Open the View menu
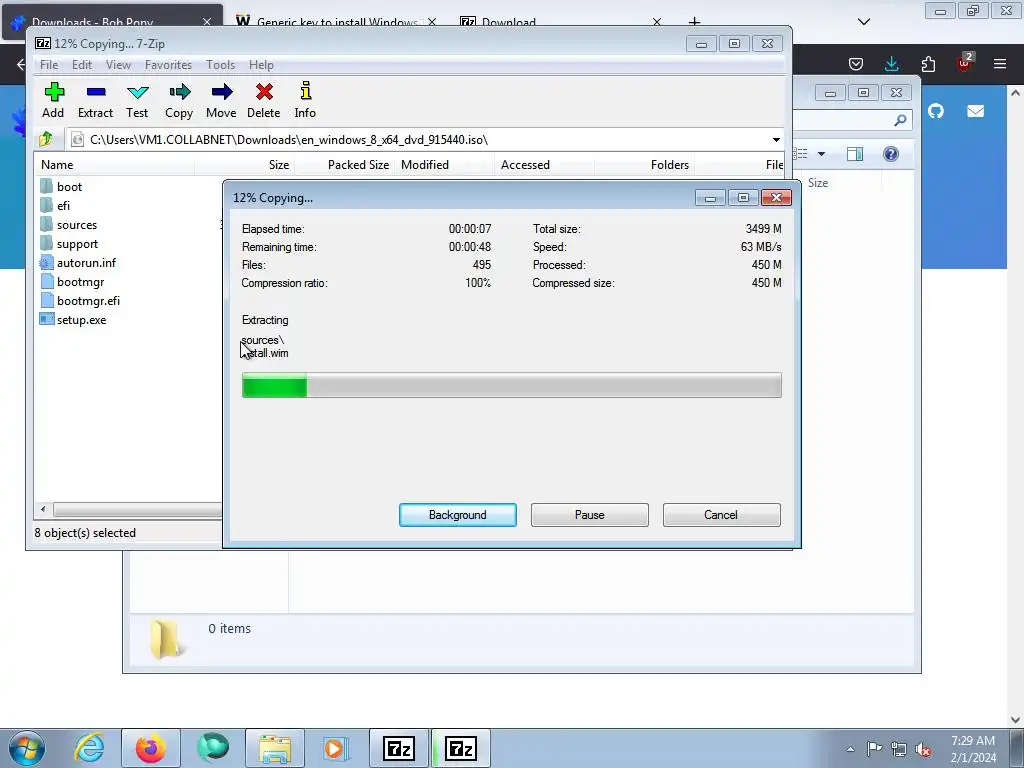 118,65
